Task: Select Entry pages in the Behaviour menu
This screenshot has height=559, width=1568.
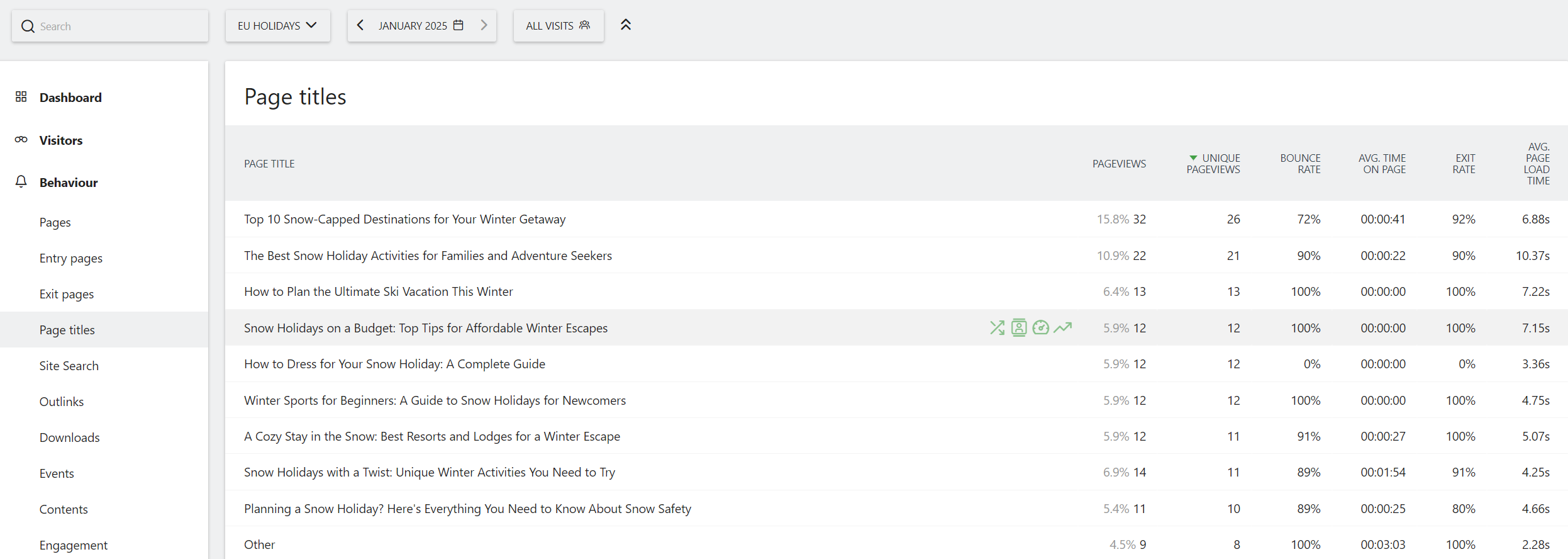Action: coord(70,258)
